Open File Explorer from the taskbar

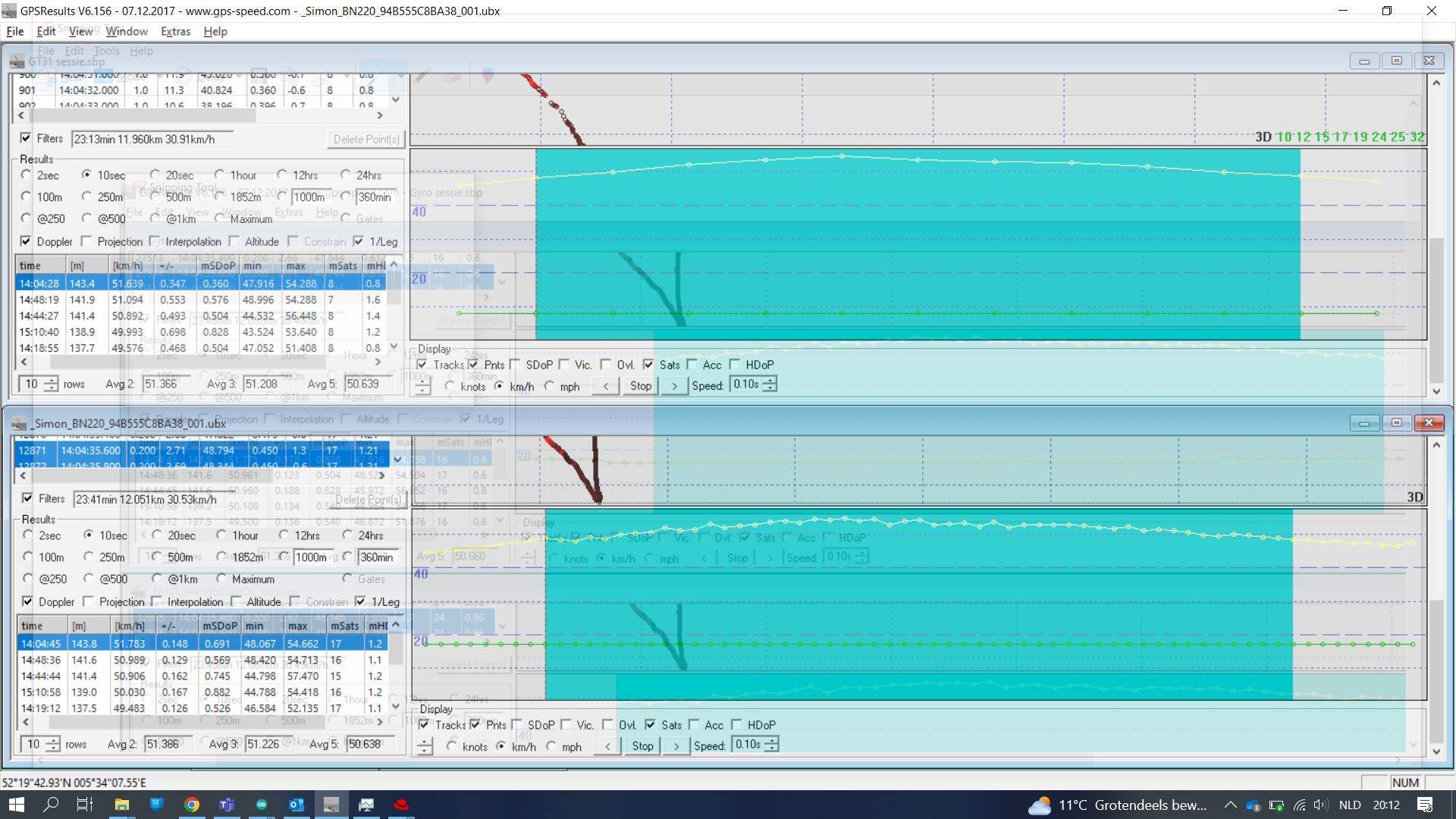tap(121, 805)
